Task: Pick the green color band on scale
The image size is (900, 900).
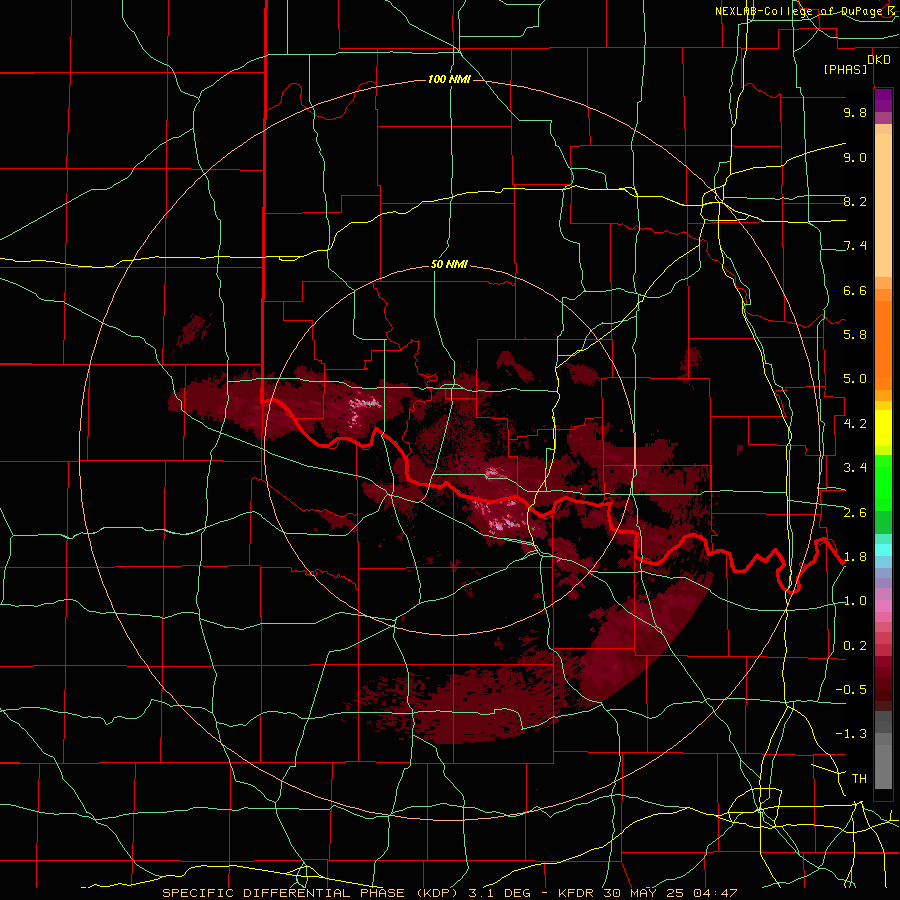Action: 883,483
